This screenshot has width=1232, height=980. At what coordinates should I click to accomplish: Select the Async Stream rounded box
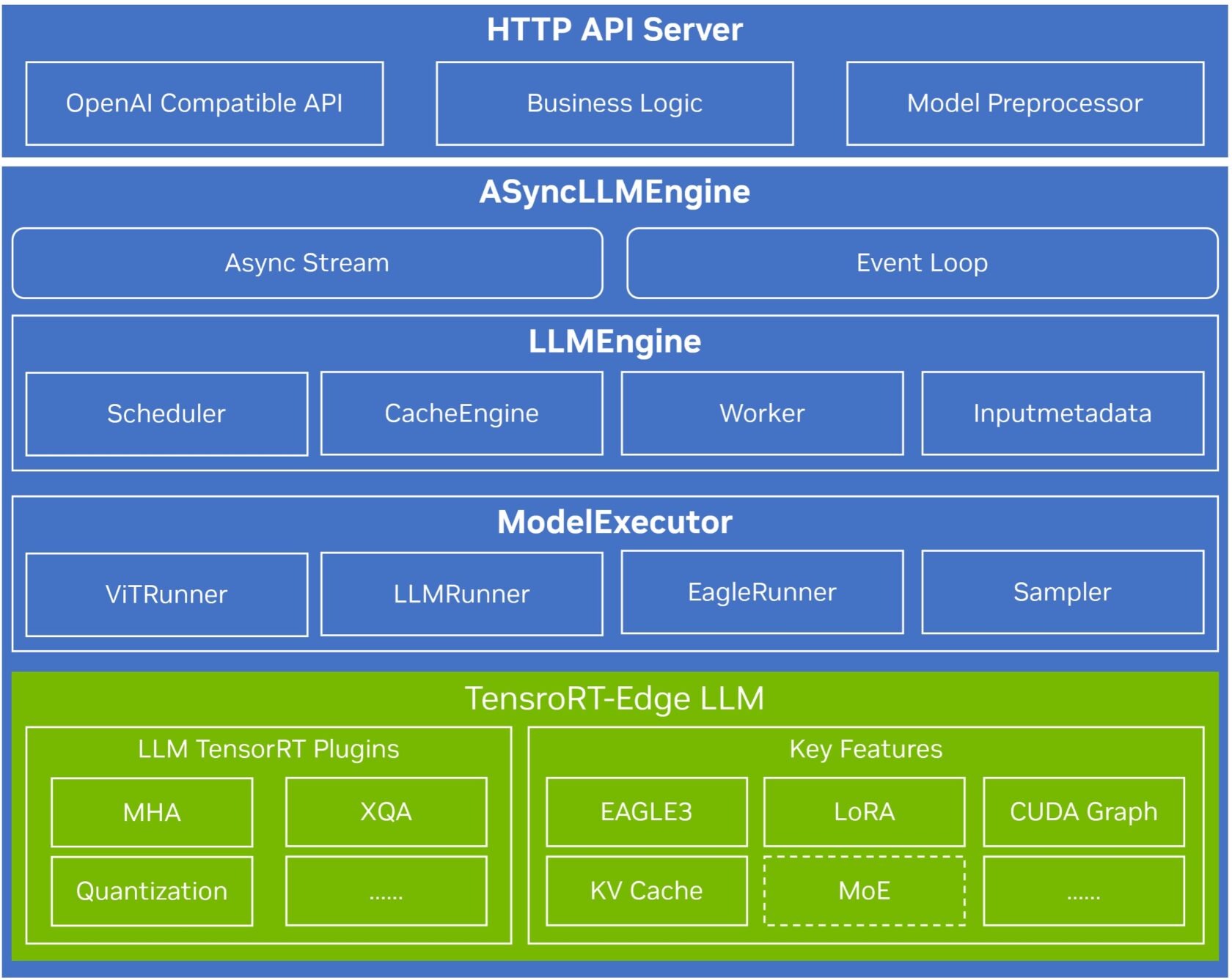point(307,263)
